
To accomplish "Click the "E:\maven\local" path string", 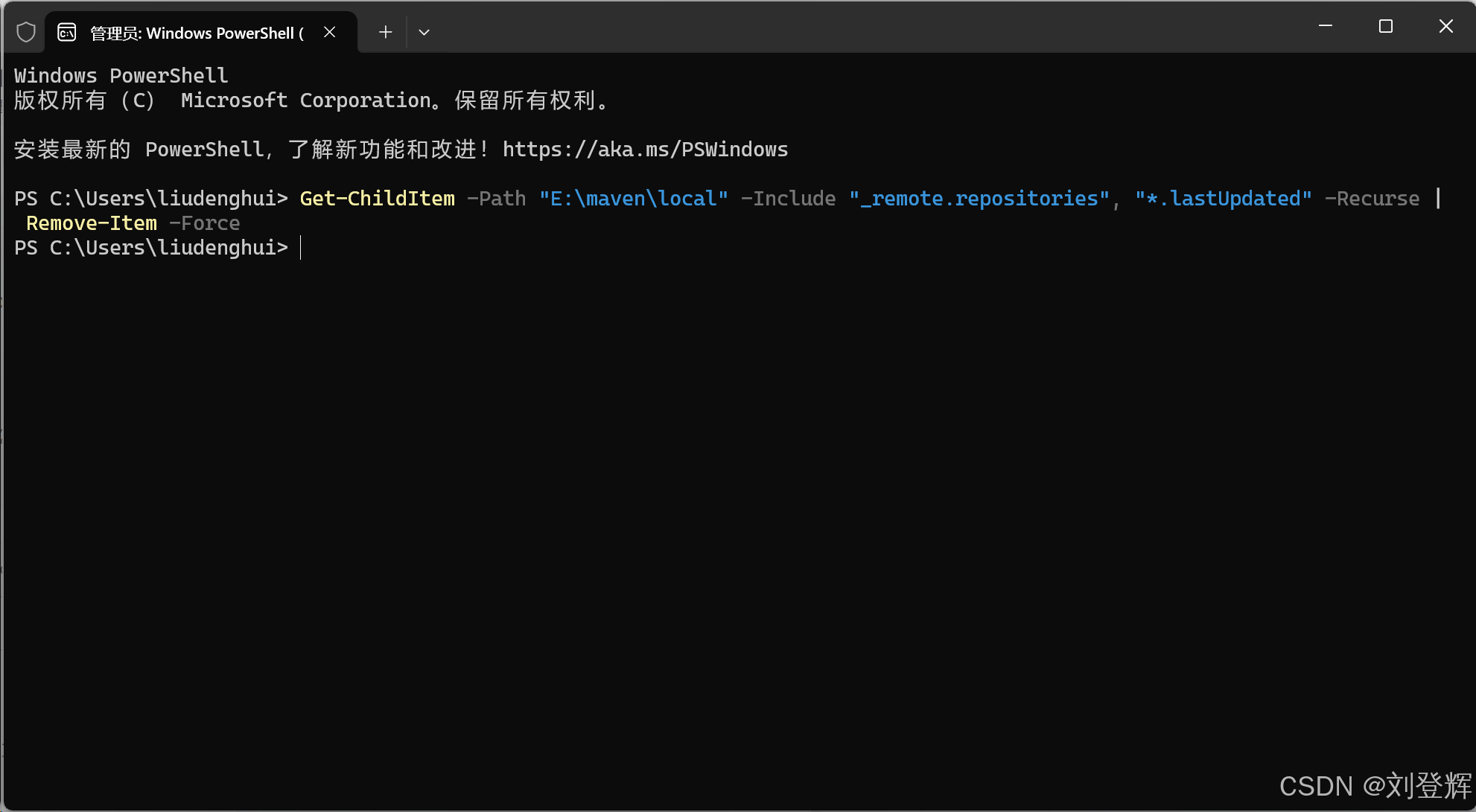I will click(633, 199).
